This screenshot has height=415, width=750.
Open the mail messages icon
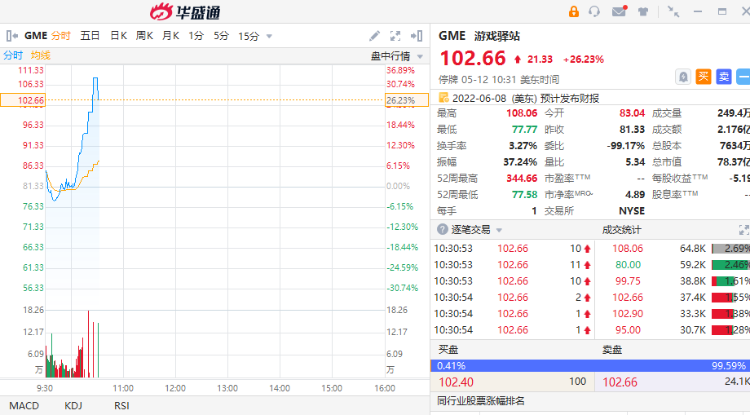[x=619, y=11]
